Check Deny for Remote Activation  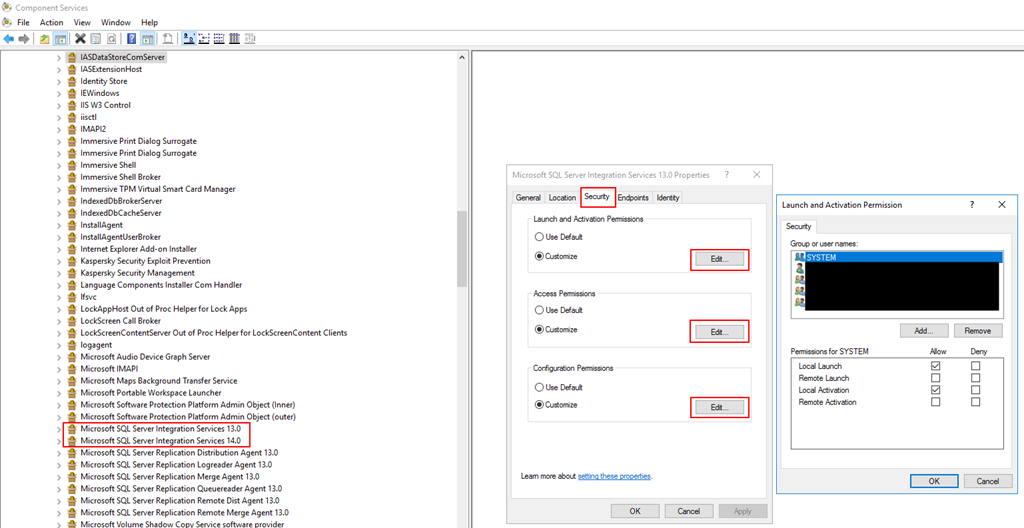pyautogui.click(x=976, y=402)
